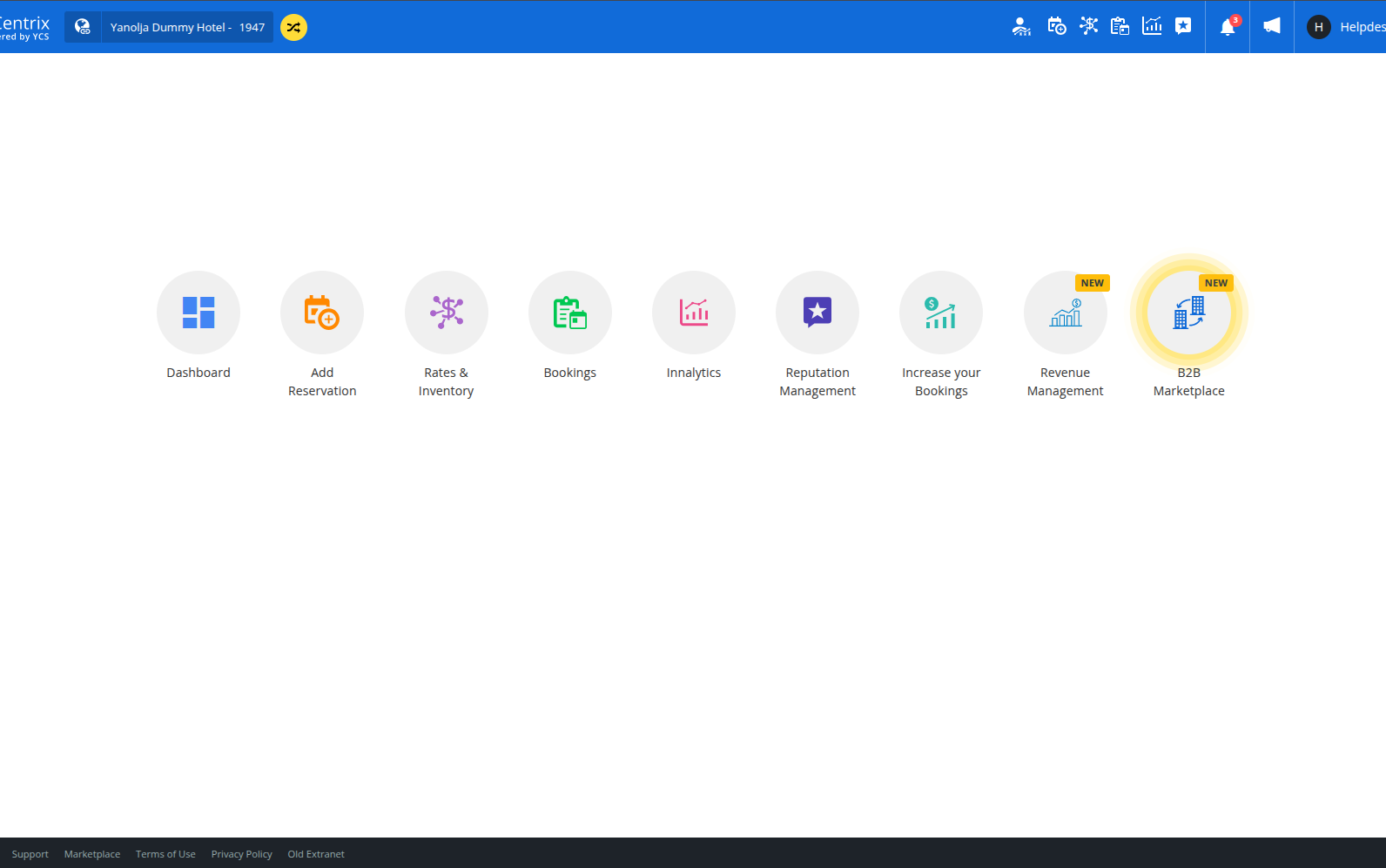This screenshot has width=1386, height=868.
Task: Click the Add Reservation tile icon
Action: pos(322,313)
